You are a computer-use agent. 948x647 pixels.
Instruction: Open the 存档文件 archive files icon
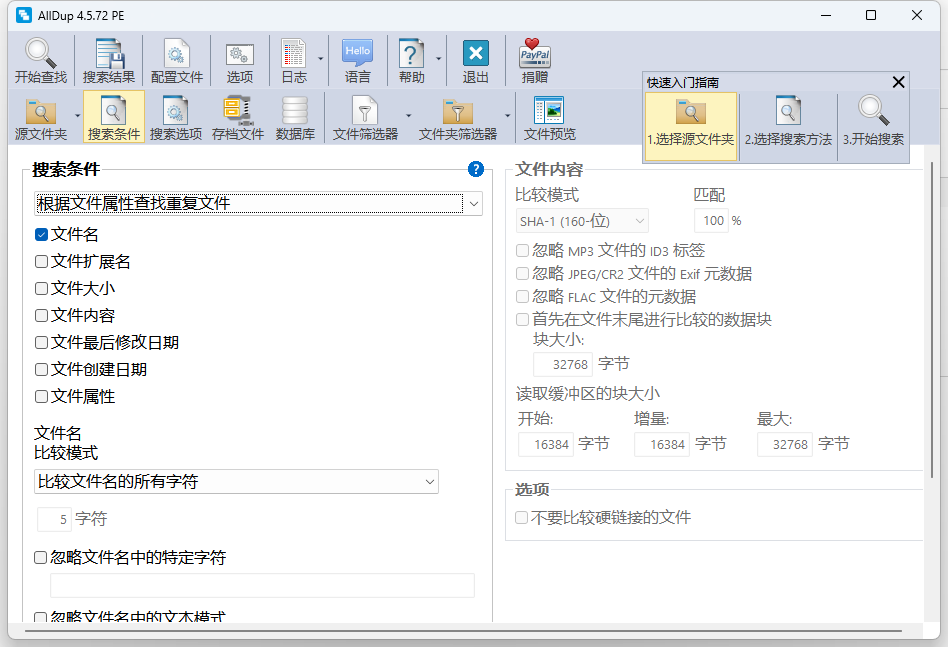238,118
